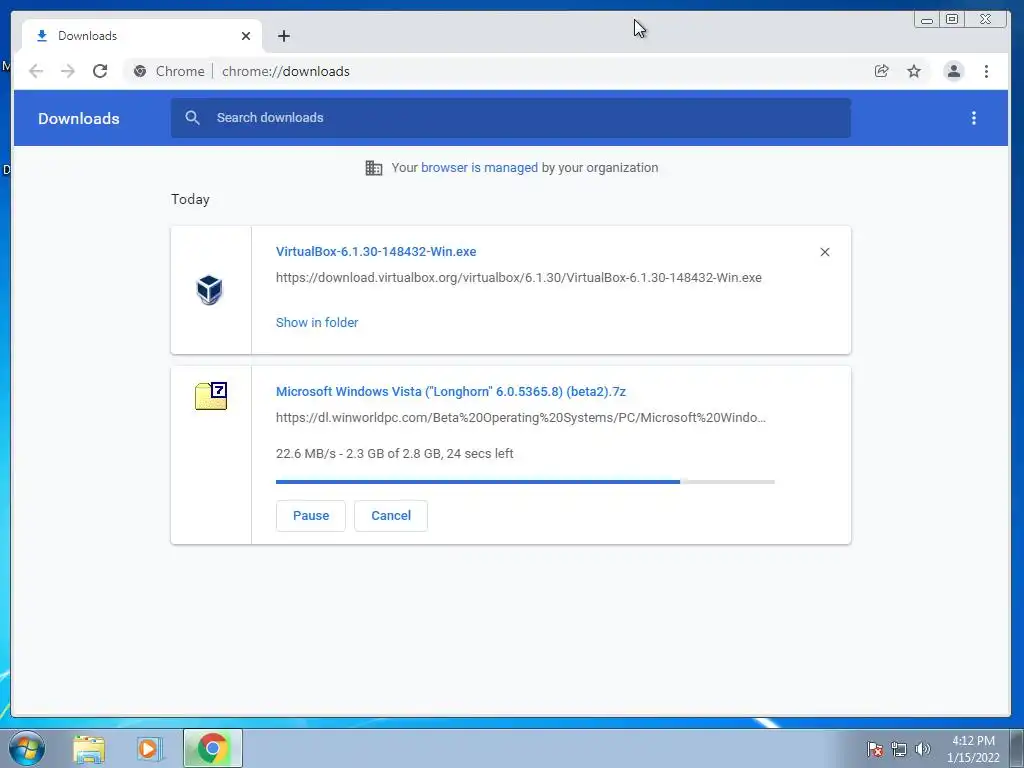Click the Vista download progress bar
1024x768 pixels.
tap(525, 482)
